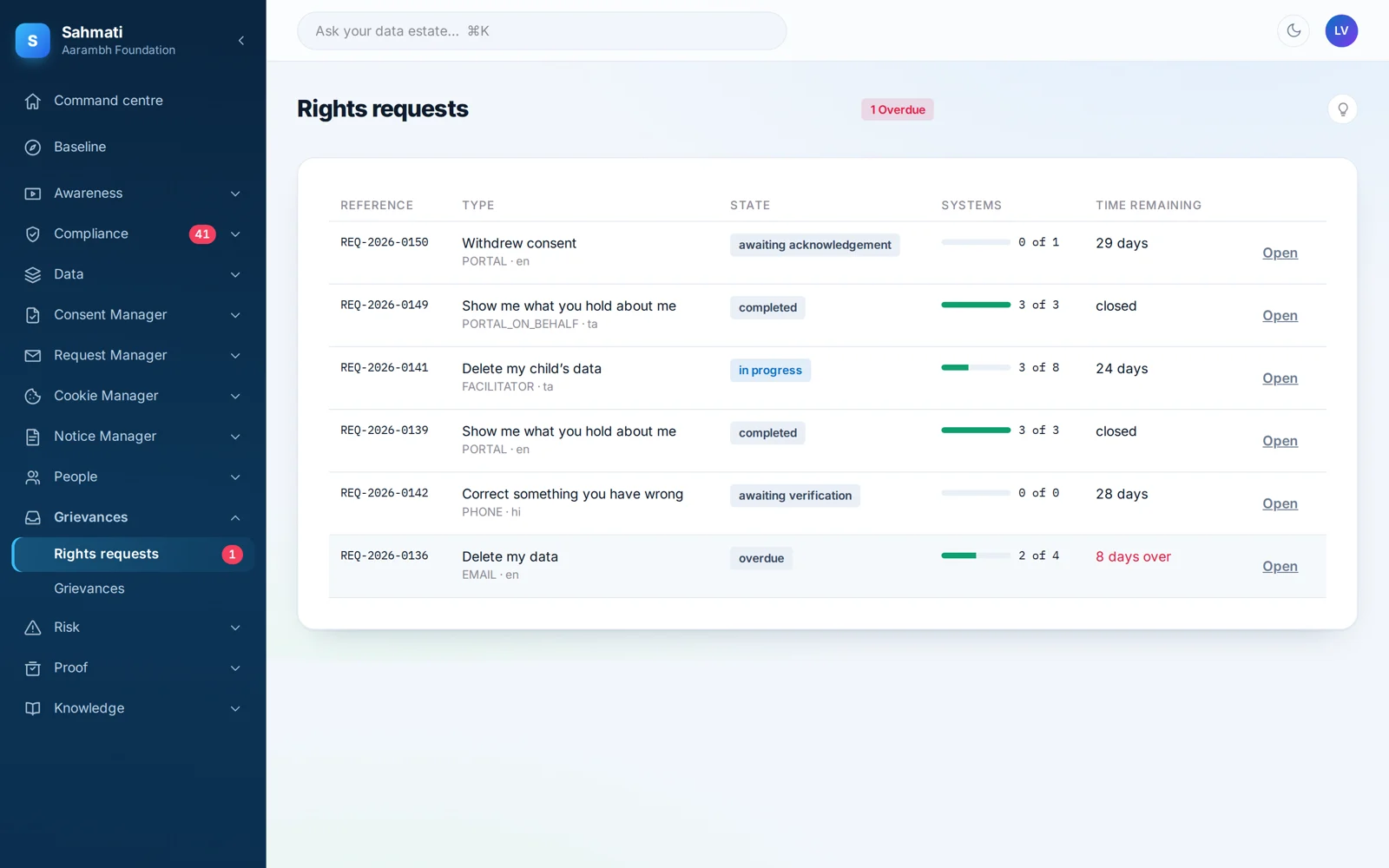The height and width of the screenshot is (868, 1389).
Task: Click the Cookie Manager cookie icon
Action: pos(33,396)
